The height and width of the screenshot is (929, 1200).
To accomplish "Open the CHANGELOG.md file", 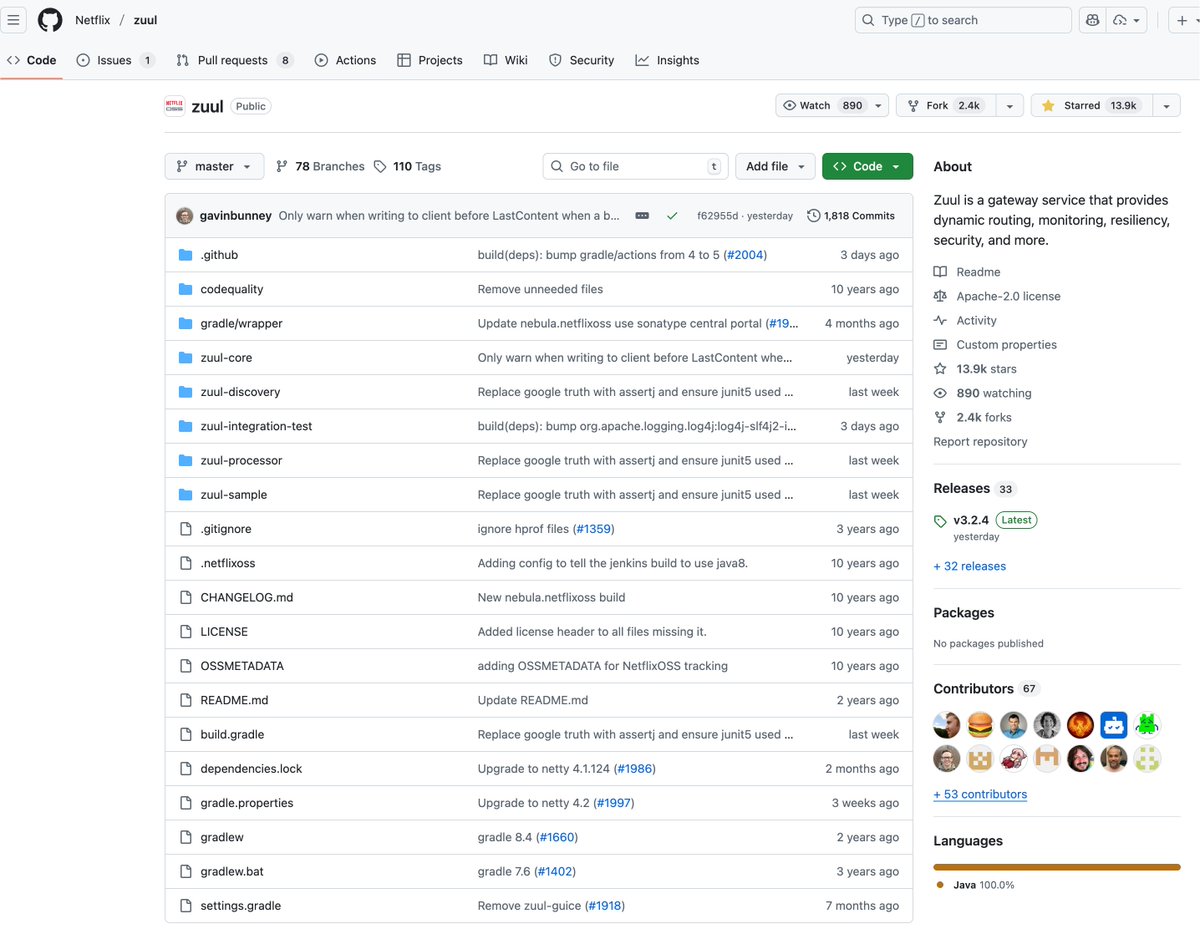I will pos(247,597).
